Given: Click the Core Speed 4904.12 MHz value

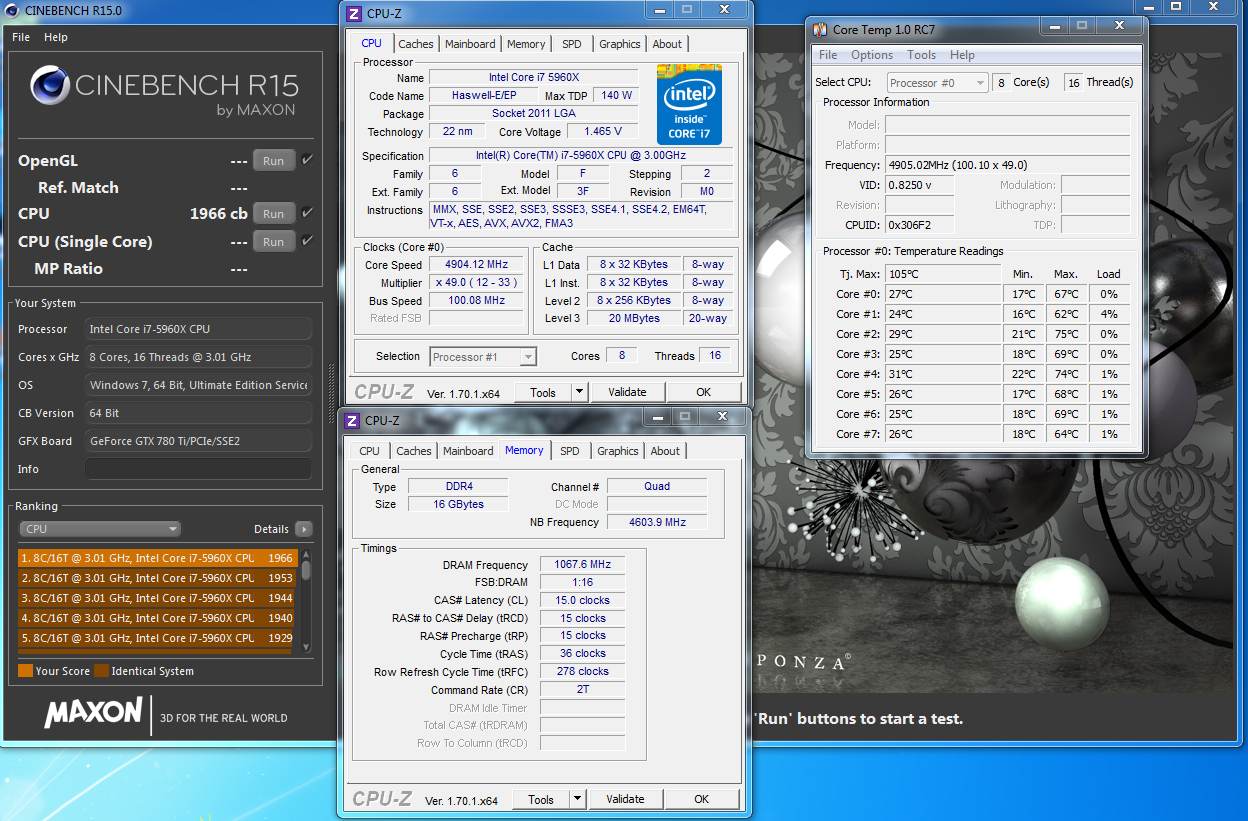Looking at the screenshot, I should 477,265.
